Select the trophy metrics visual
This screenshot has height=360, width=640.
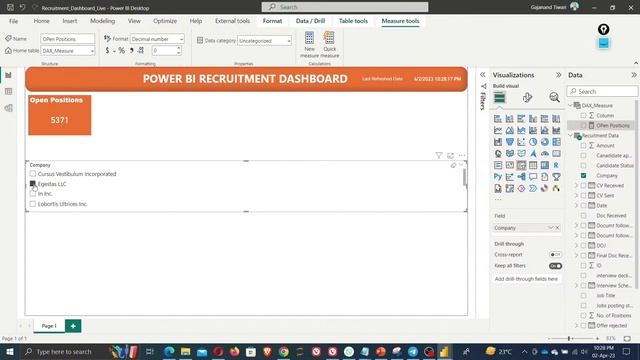(556, 177)
